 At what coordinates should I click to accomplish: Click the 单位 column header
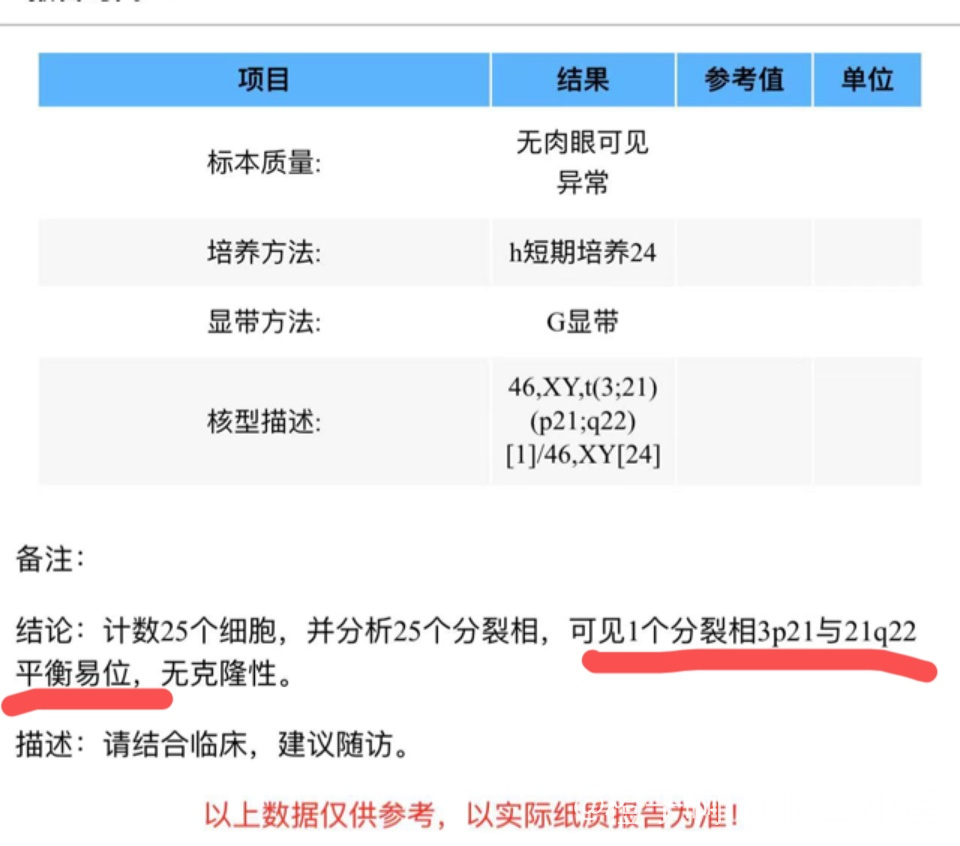(867, 80)
